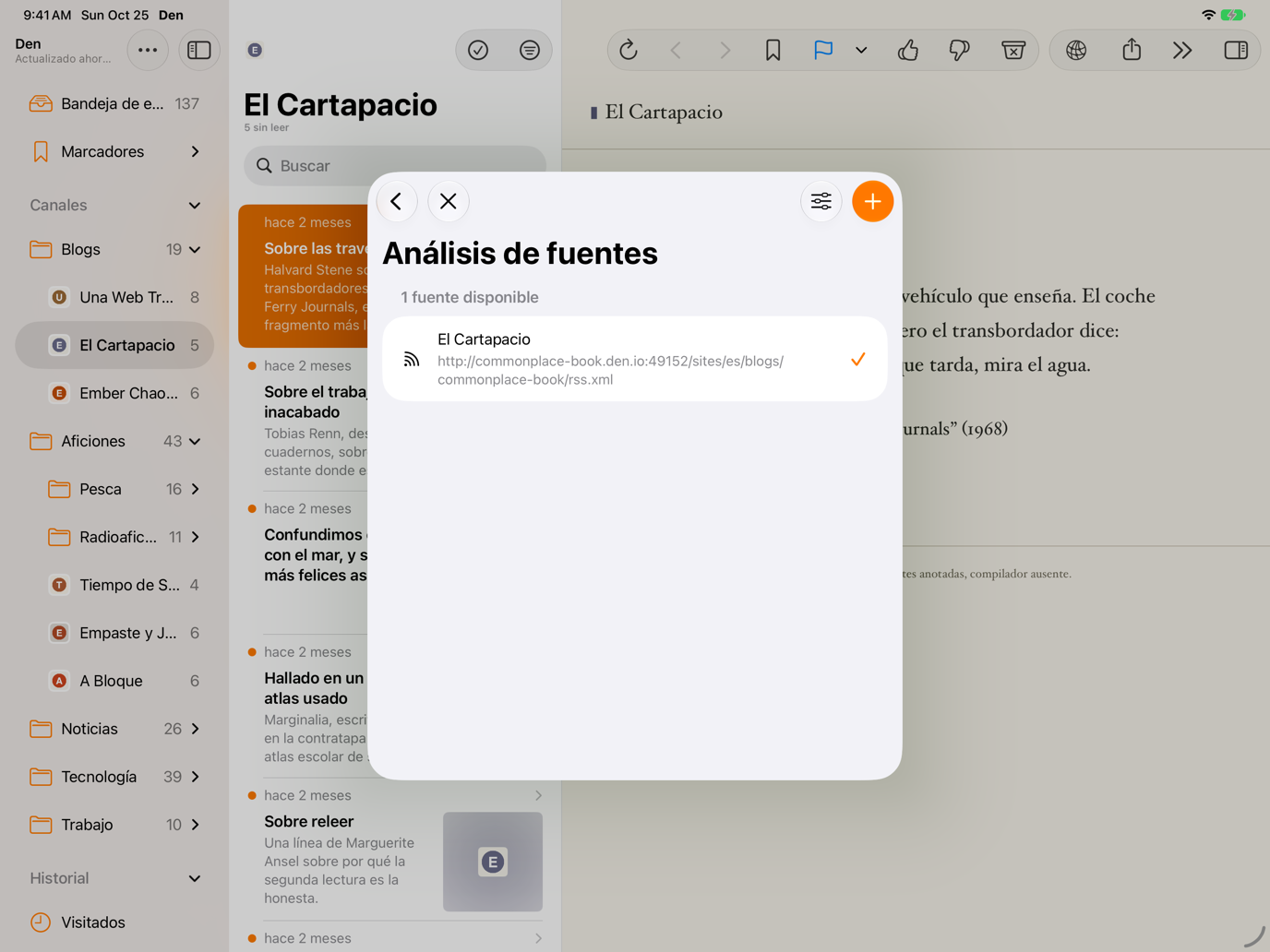Screen dimensions: 1270x952
Task: Click El Cartapacio title in article pane
Action: click(x=663, y=113)
